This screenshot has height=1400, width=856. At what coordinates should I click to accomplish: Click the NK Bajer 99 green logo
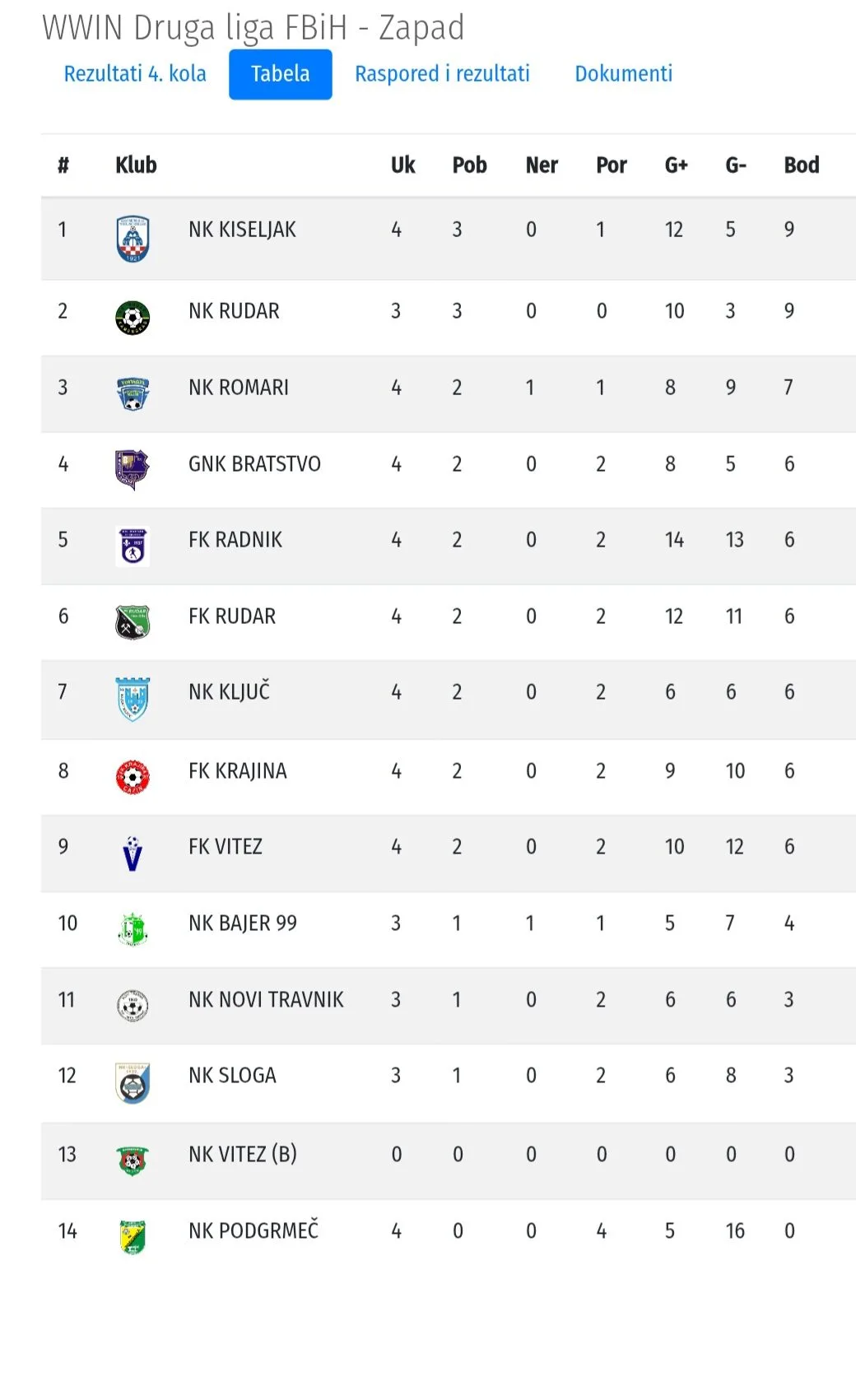tap(133, 929)
